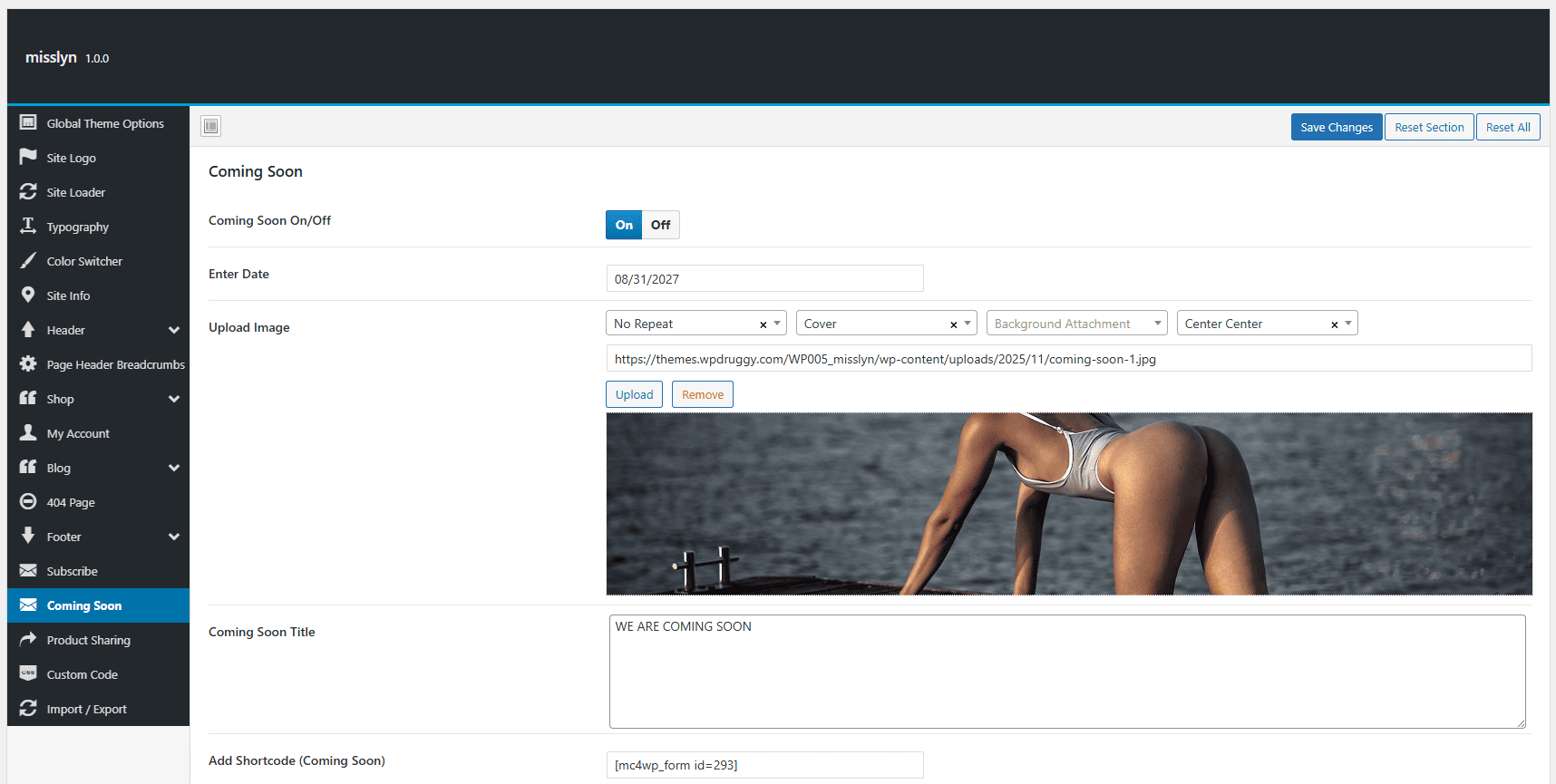Click the Enter Date field

point(764,278)
